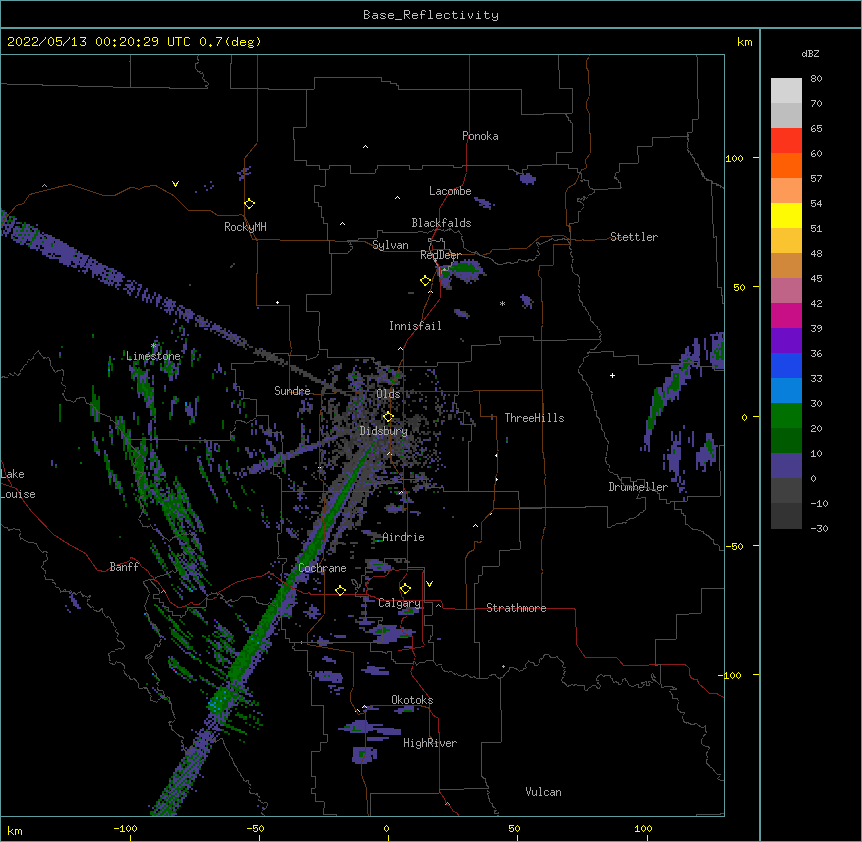
Task: Pick the magenta swatch between 42 and 39
Action: click(x=786, y=315)
